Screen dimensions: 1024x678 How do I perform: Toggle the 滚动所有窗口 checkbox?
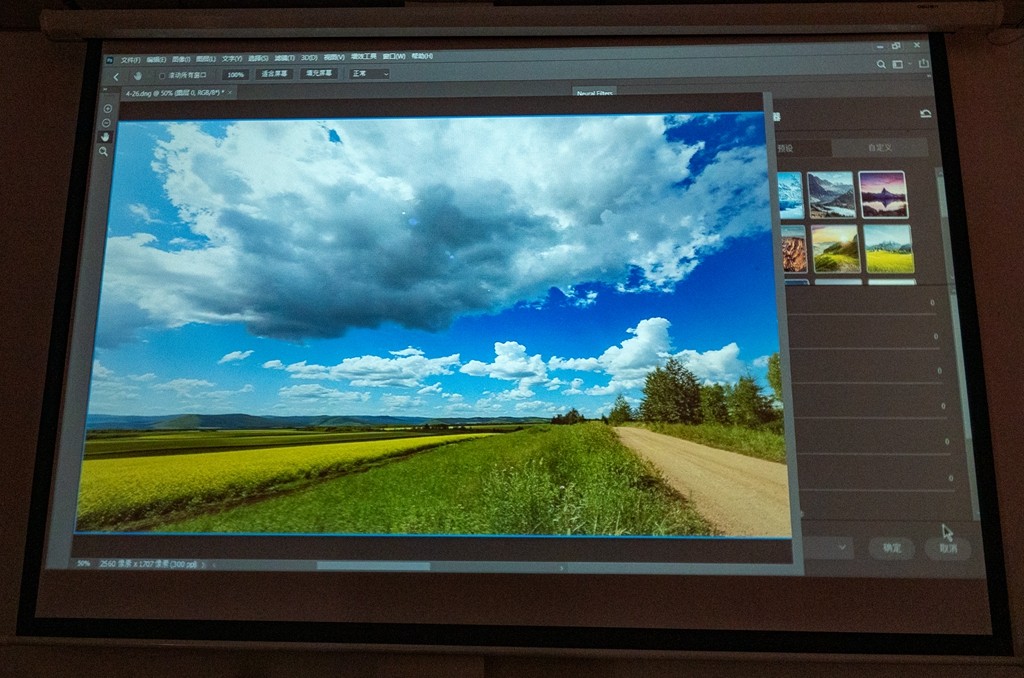point(162,75)
